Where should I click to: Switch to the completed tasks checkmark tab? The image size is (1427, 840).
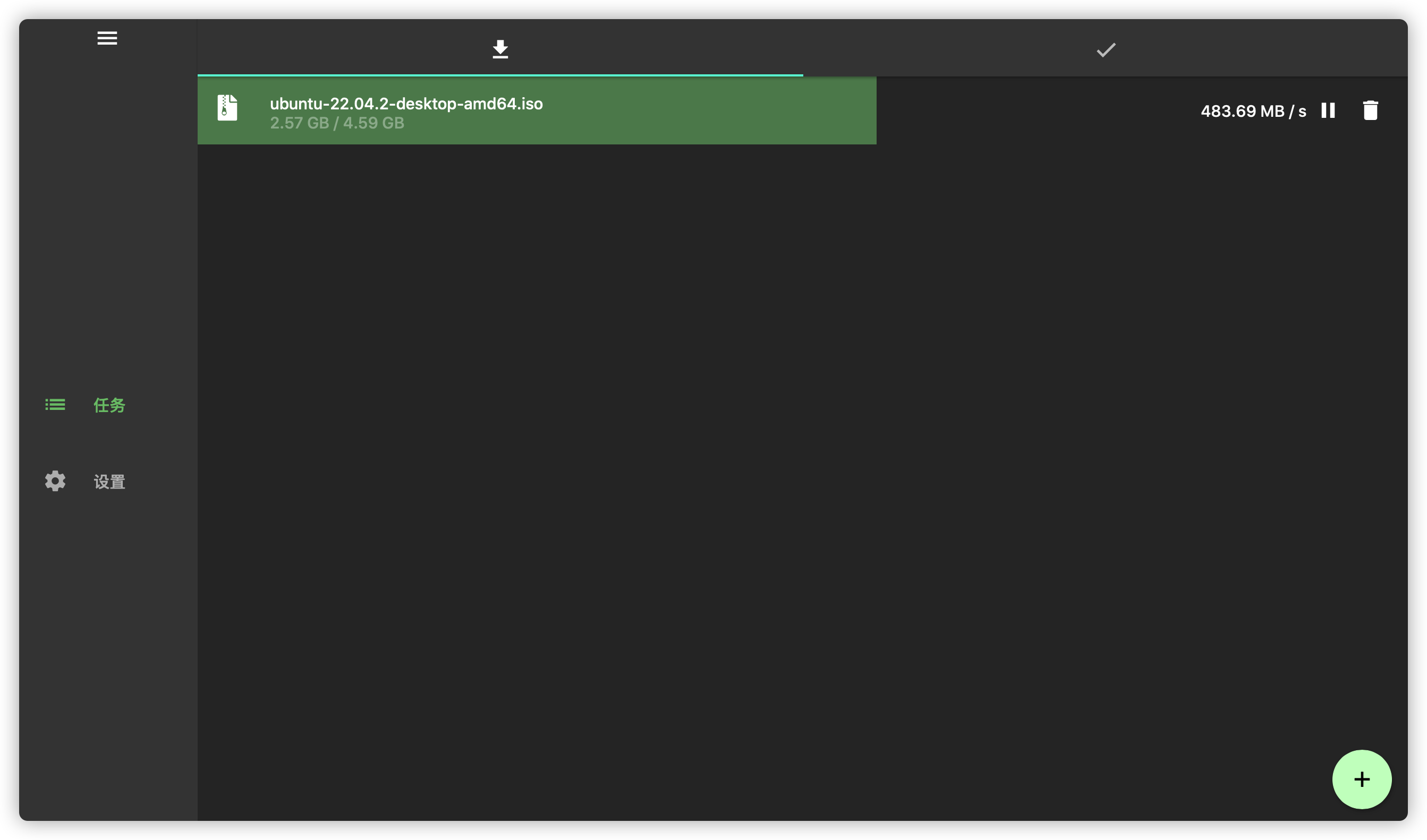(1106, 50)
